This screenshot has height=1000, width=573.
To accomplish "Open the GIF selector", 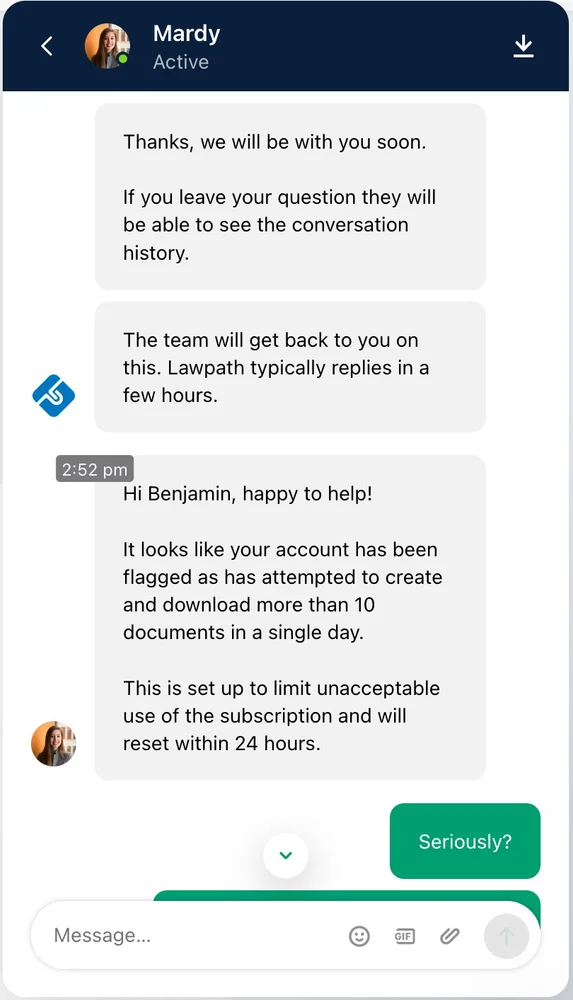I will click(x=405, y=936).
